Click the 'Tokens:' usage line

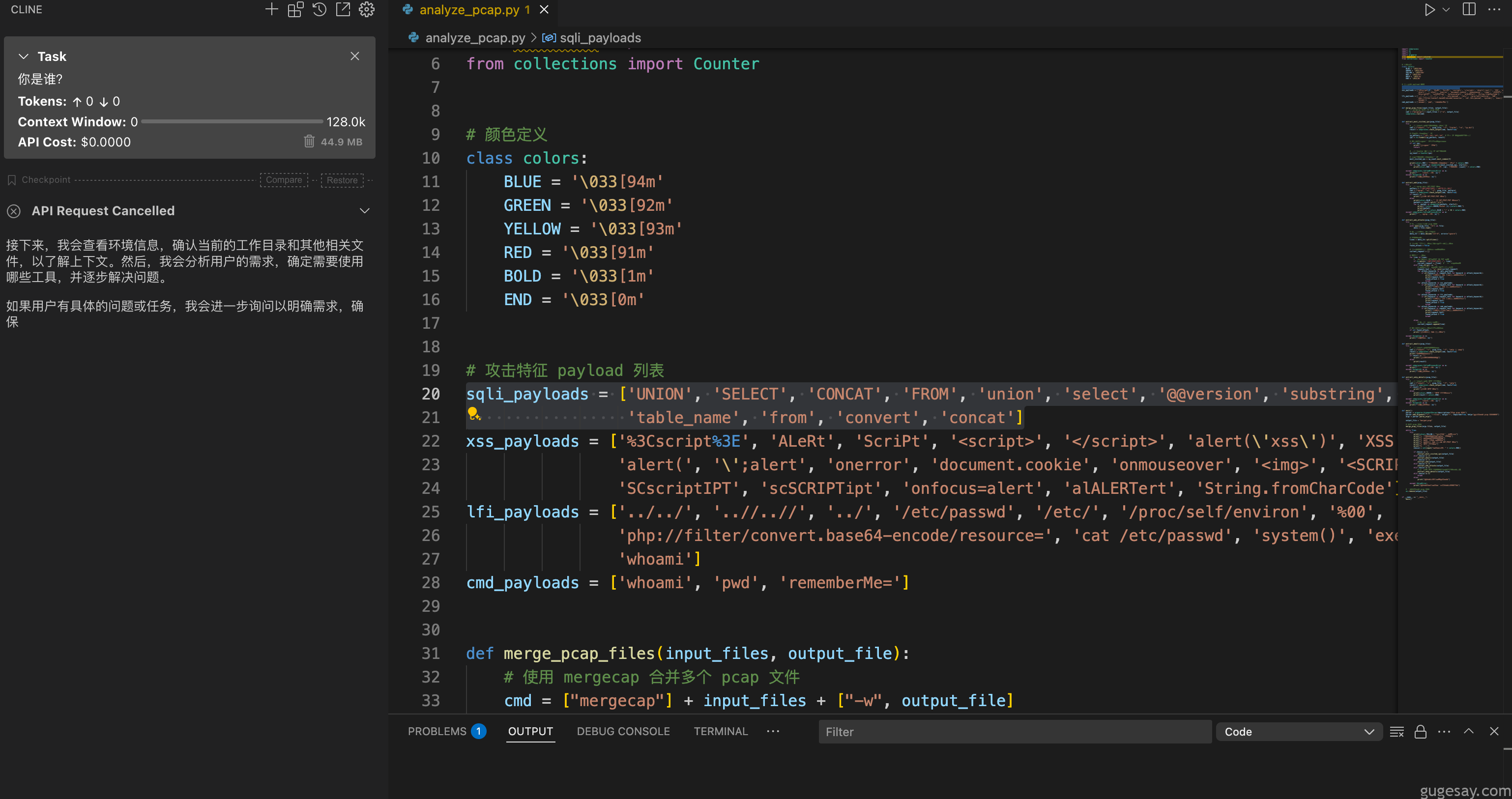pos(69,101)
